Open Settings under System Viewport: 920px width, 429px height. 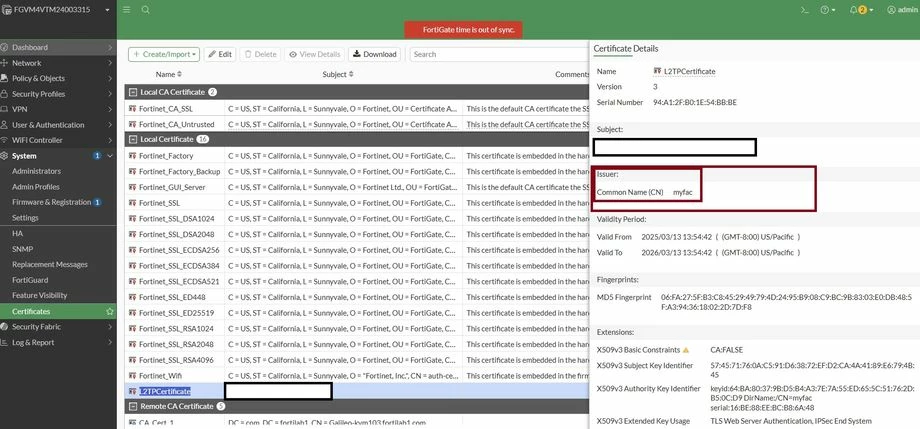click(x=25, y=218)
